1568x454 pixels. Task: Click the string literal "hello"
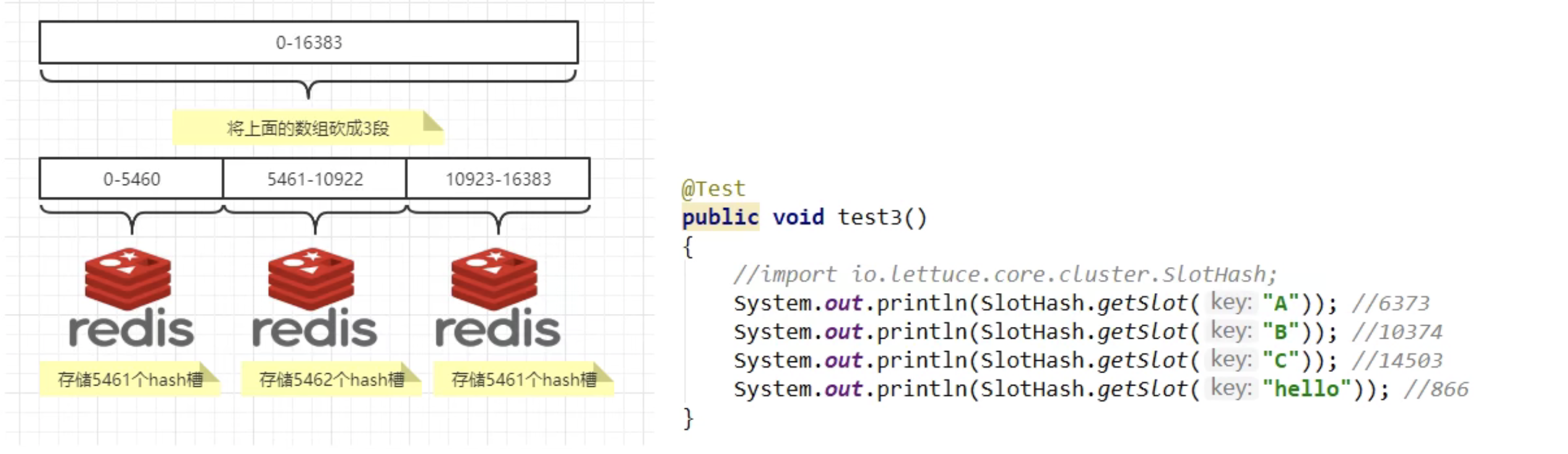tap(1306, 389)
